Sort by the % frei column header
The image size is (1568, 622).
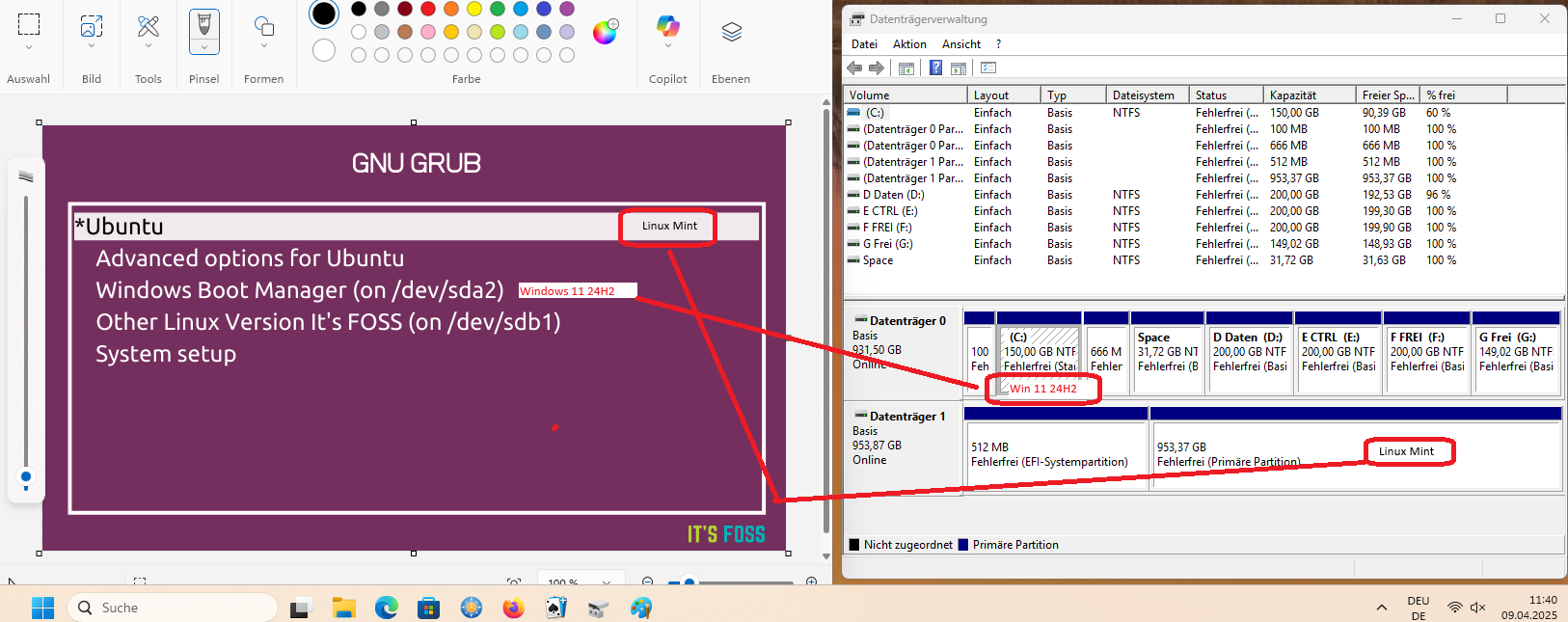pyautogui.click(x=1464, y=95)
